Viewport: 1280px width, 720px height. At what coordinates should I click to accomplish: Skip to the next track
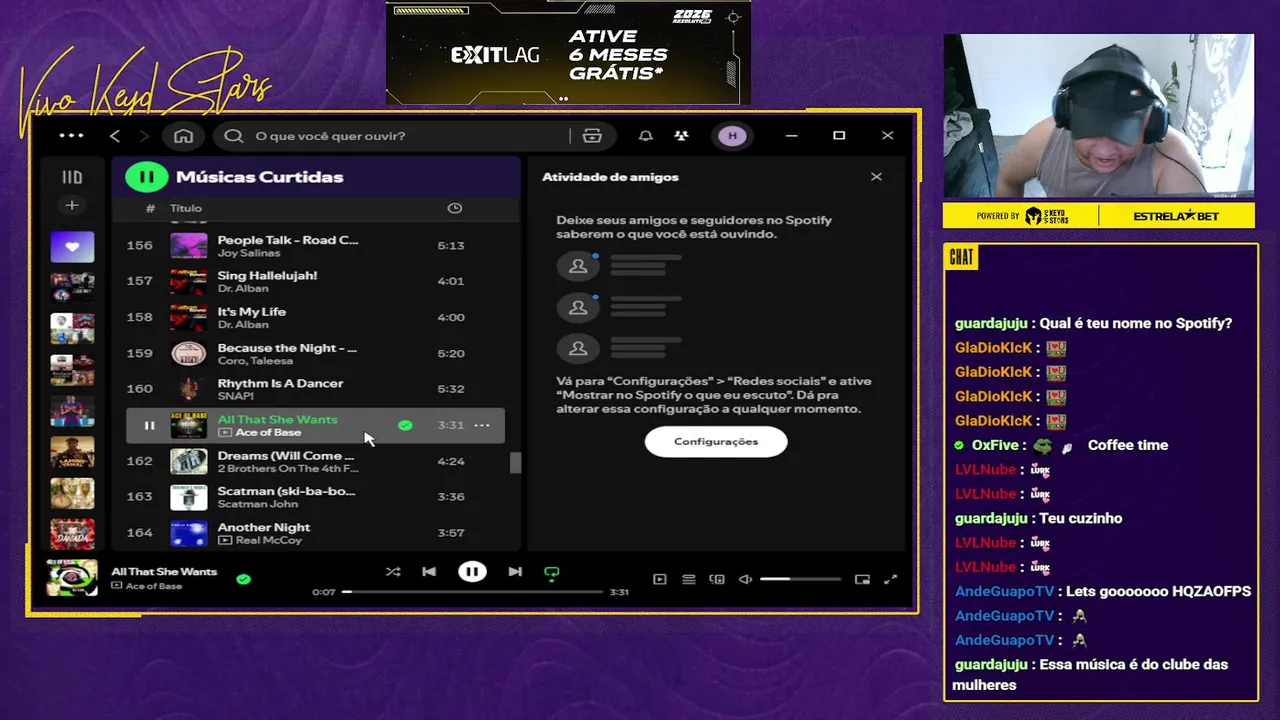click(515, 572)
